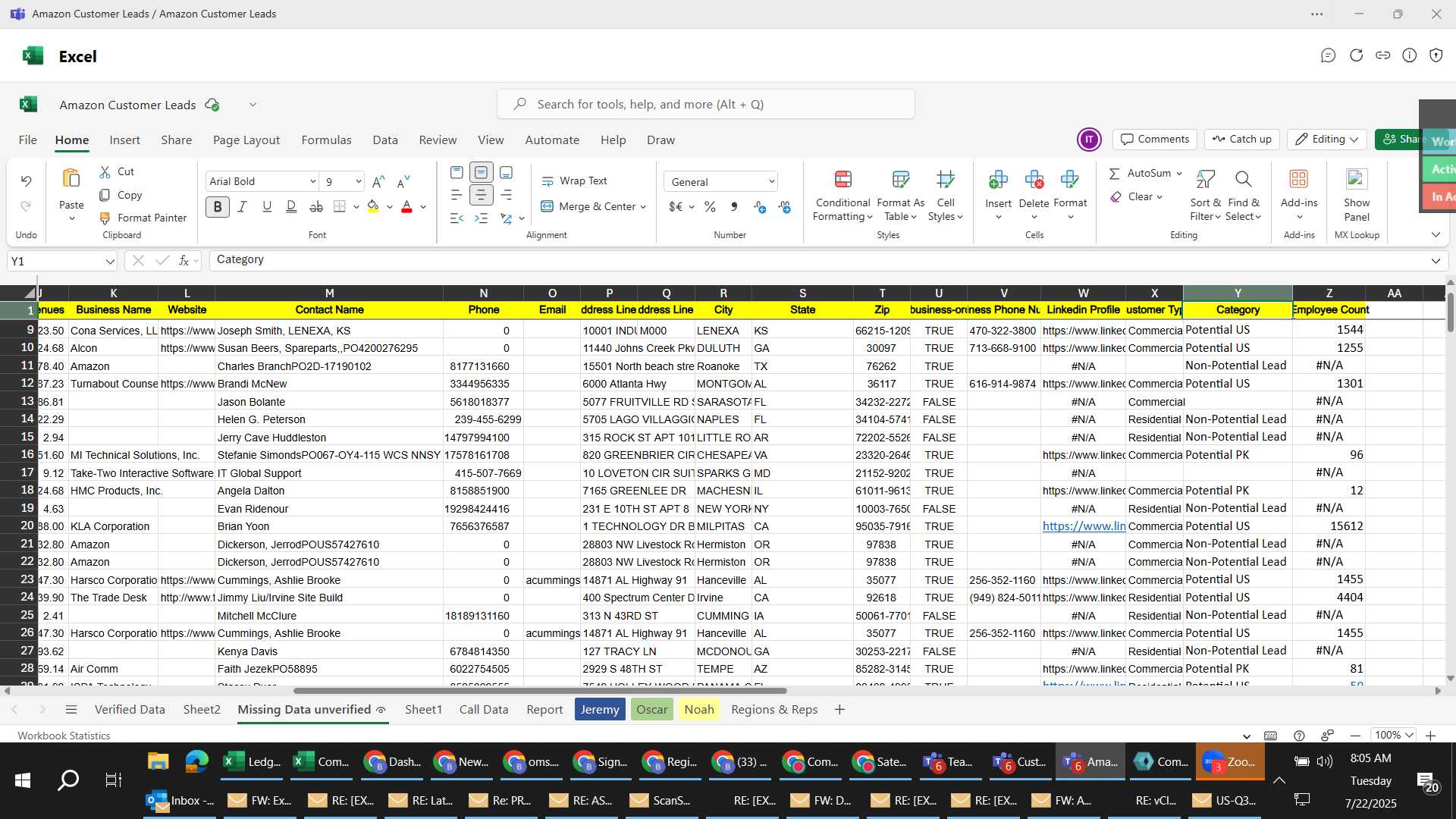The image size is (1456, 819).
Task: Open the Name Box dropdown for Y1
Action: tap(110, 262)
